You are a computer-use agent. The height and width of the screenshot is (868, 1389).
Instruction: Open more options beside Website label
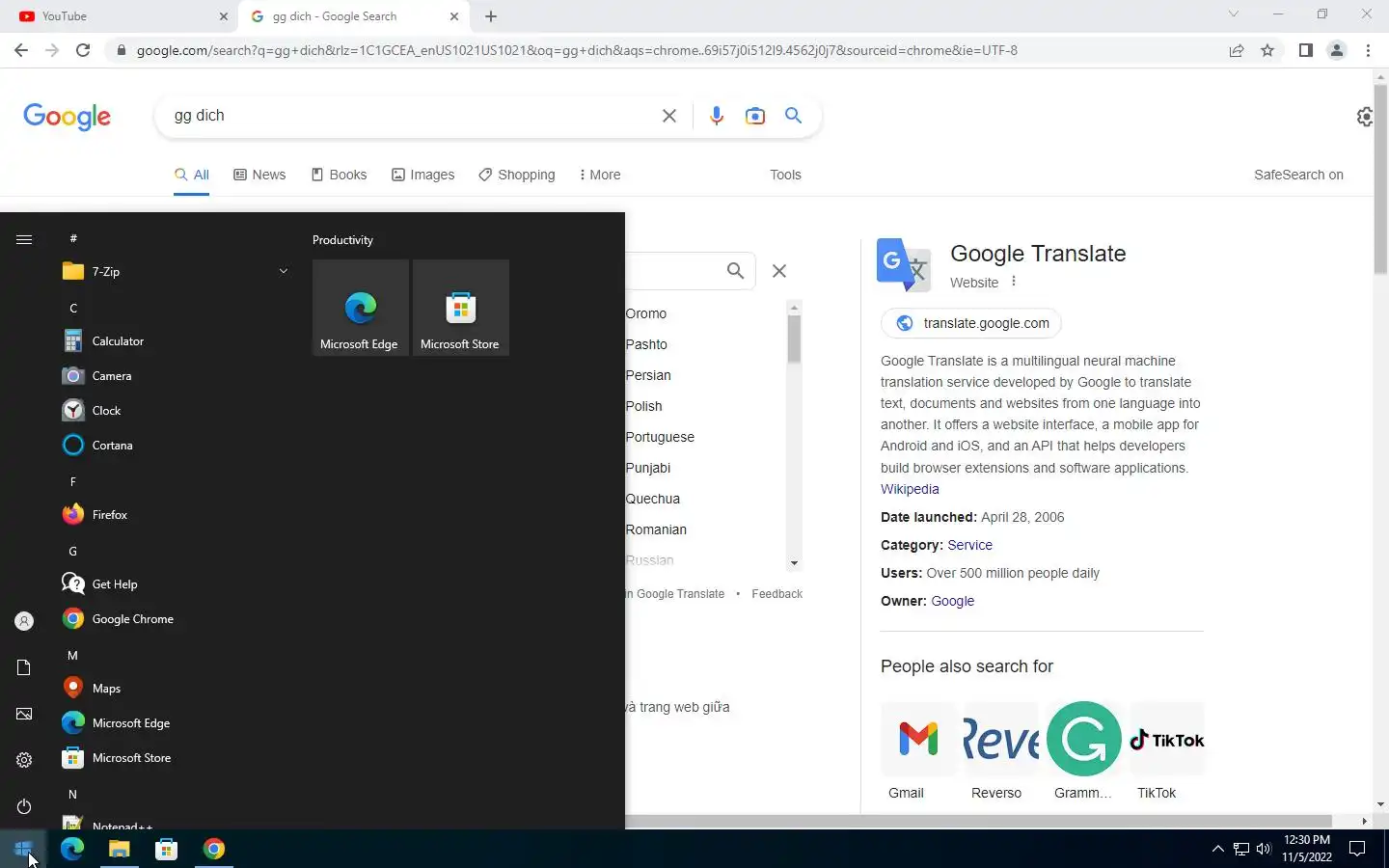(x=1014, y=282)
